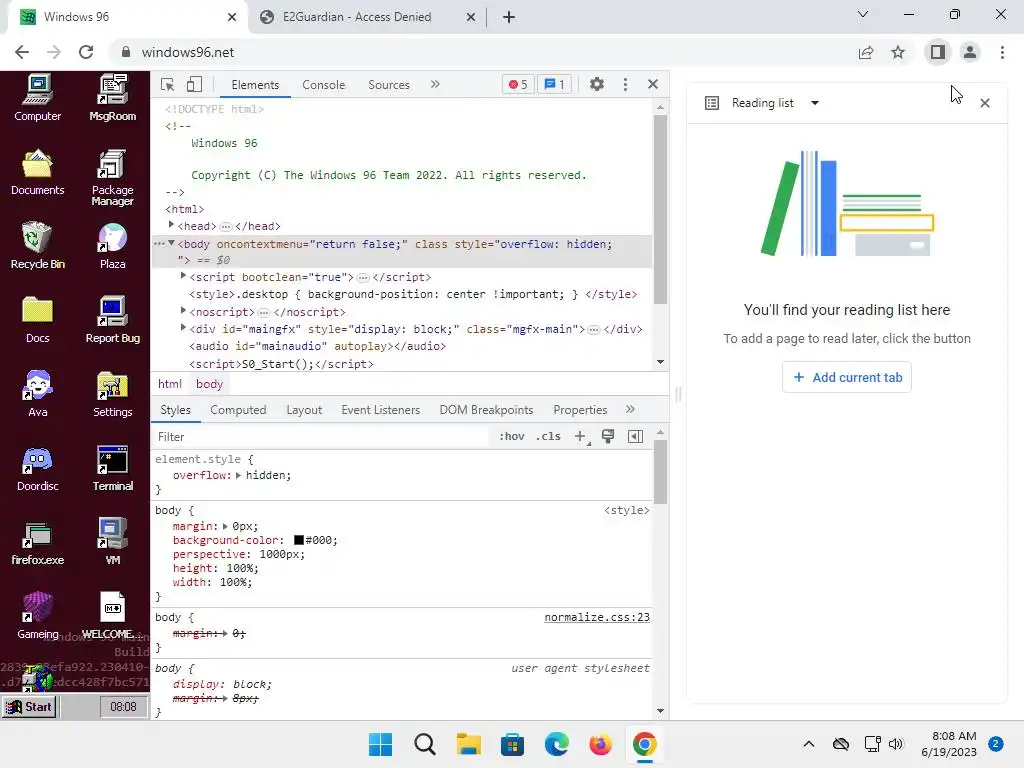This screenshot has width=1024, height=768.
Task: Launch Package Manager desktop icon
Action: [112, 178]
